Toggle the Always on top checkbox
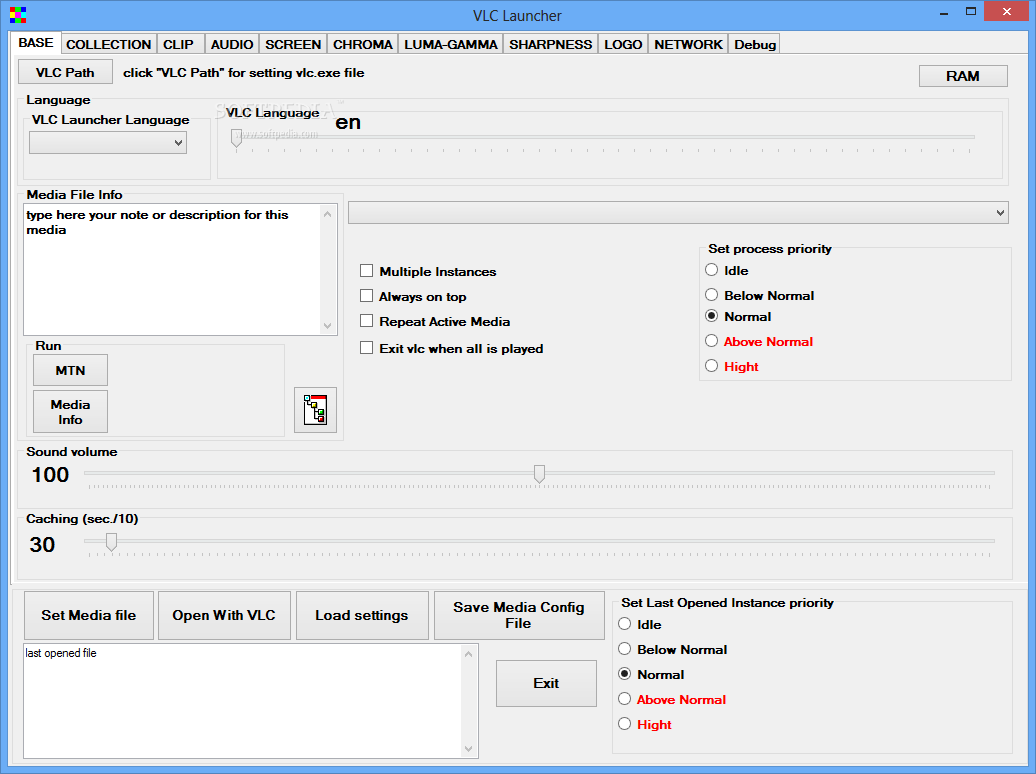 [x=367, y=296]
